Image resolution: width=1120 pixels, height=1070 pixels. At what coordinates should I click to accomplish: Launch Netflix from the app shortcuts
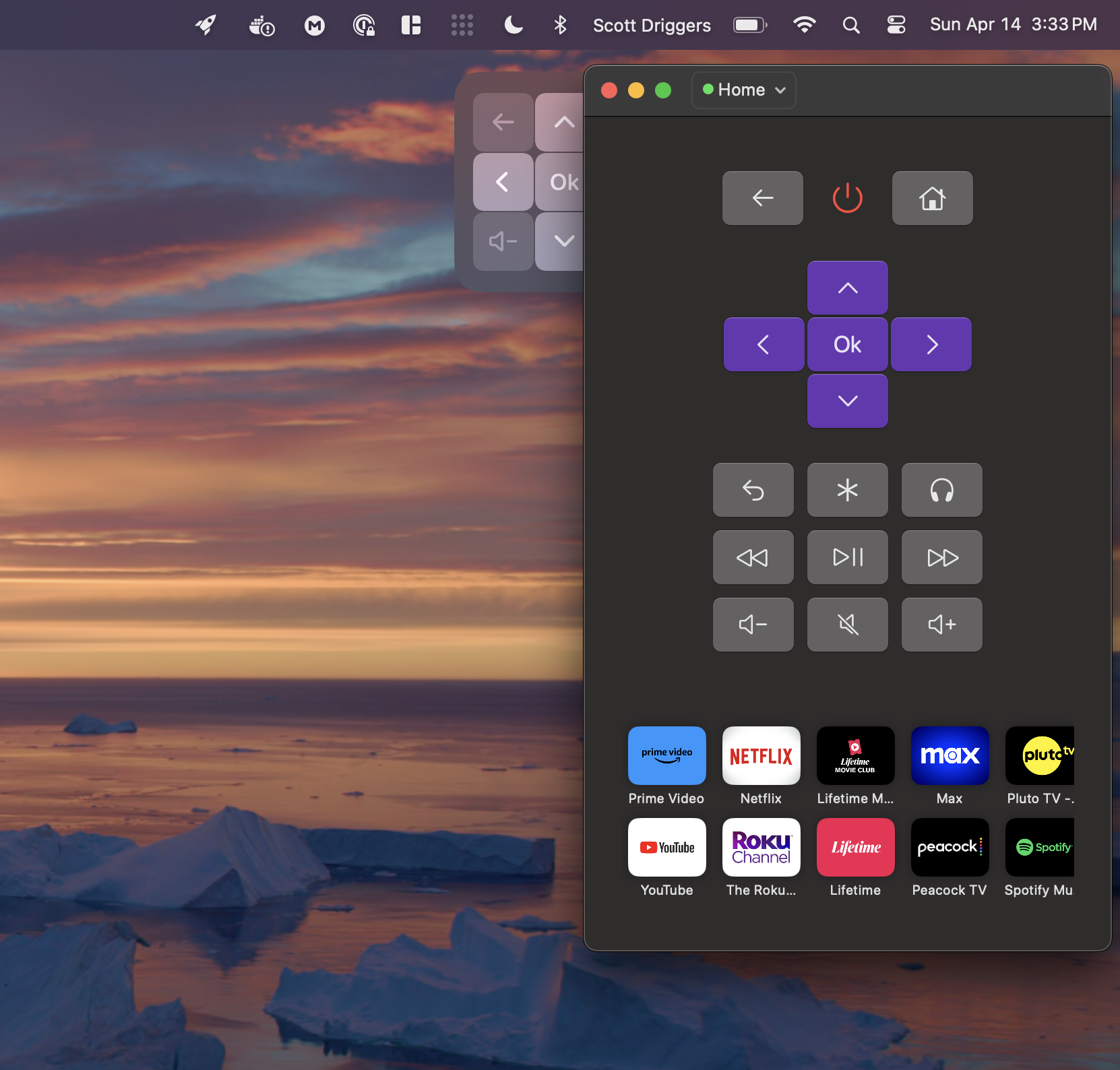click(760, 756)
